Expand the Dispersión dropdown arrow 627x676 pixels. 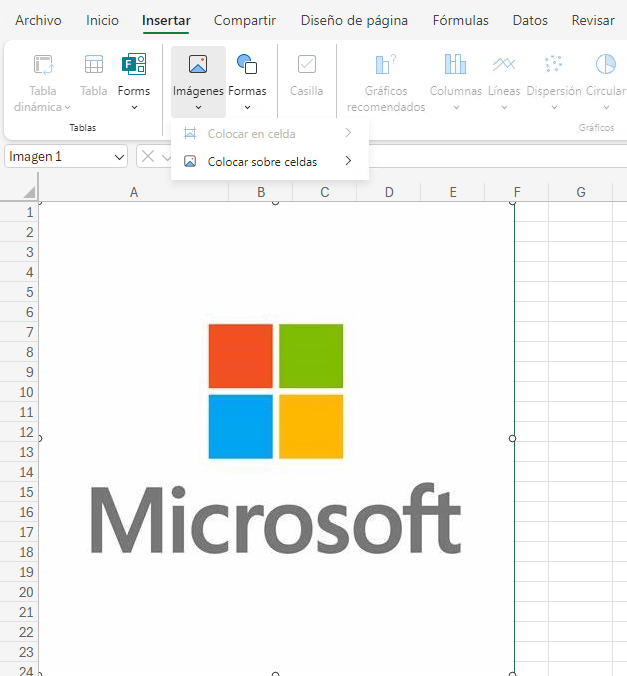point(555,107)
